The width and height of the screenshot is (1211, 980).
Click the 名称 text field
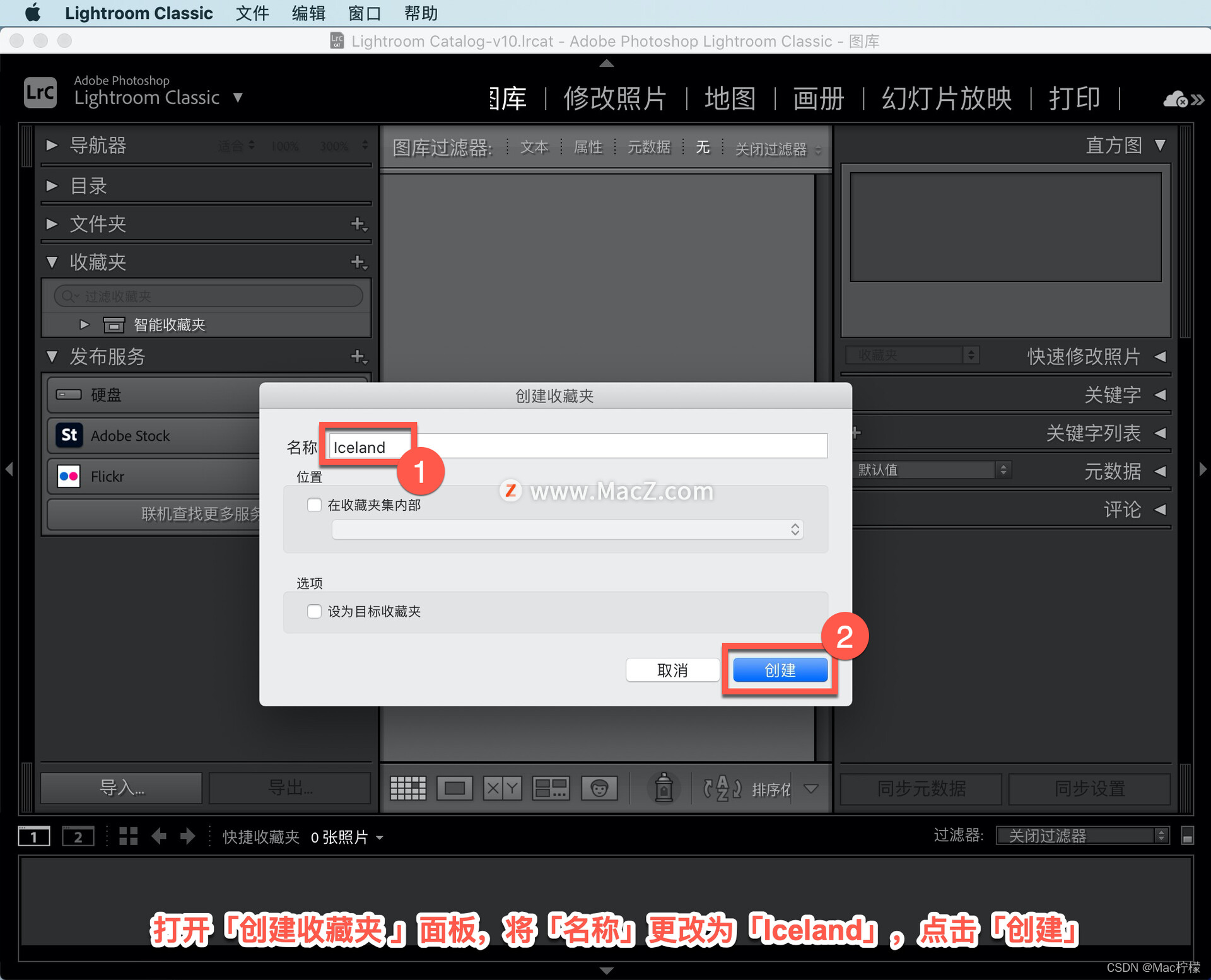[577, 446]
